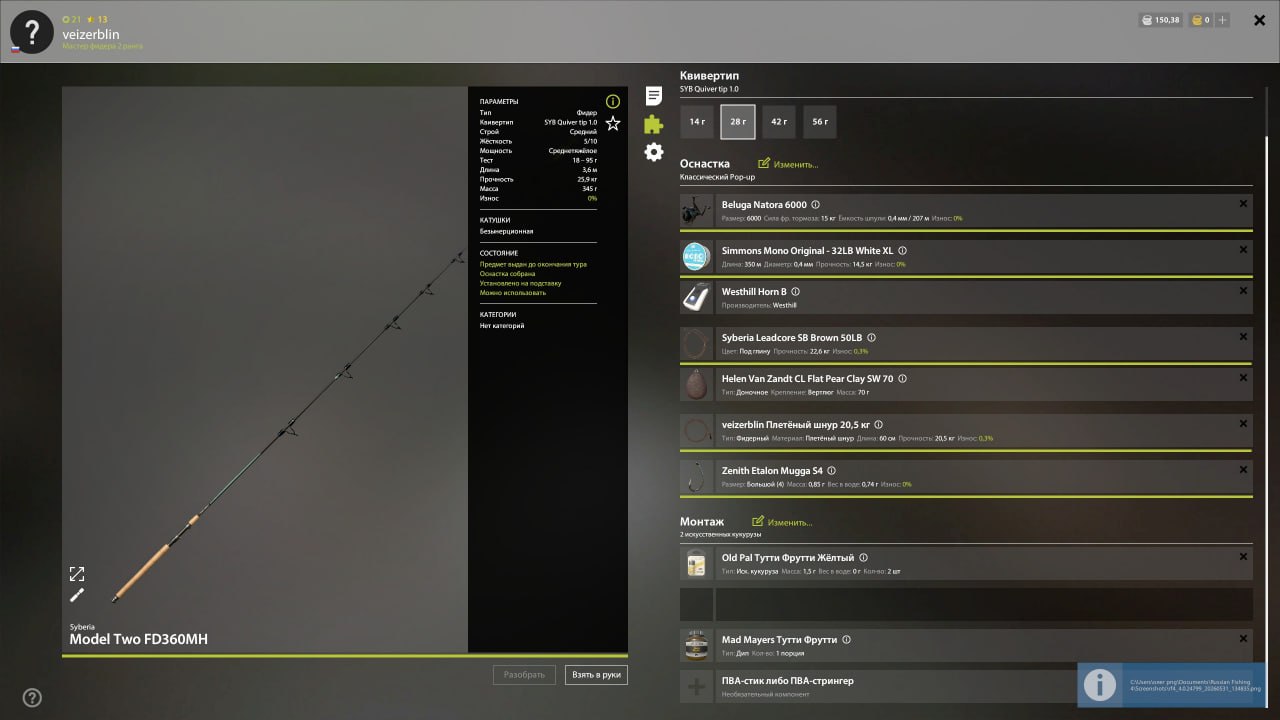Click the Плетёный шнур leader icon

tap(696, 431)
